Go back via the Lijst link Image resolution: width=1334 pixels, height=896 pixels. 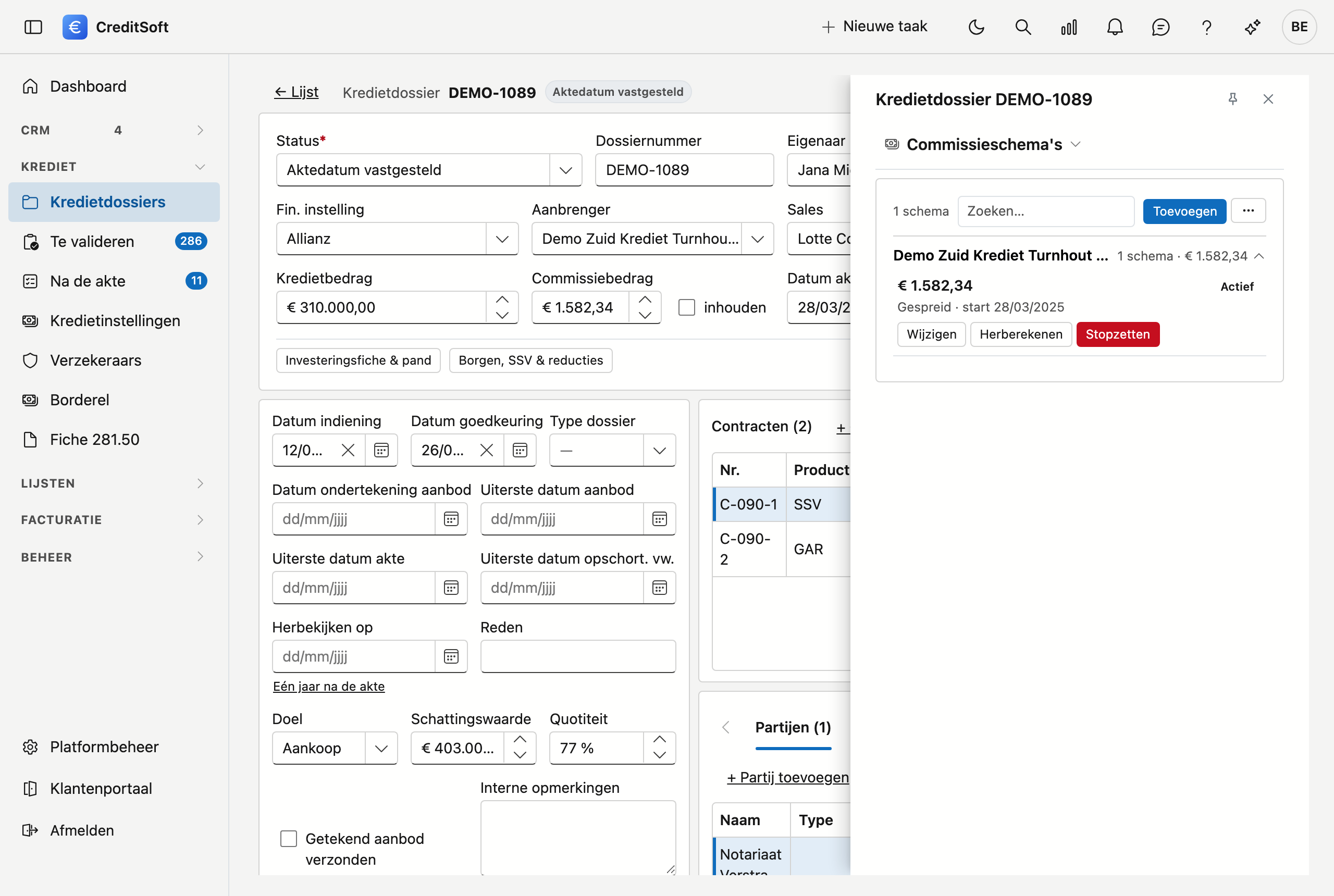(x=296, y=92)
